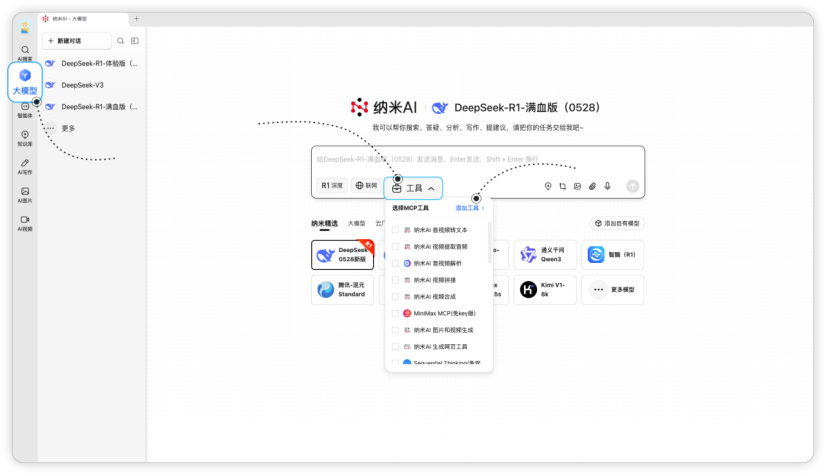The height and width of the screenshot is (475, 826).
Task: Click 新建对话 button
Action: 76,41
